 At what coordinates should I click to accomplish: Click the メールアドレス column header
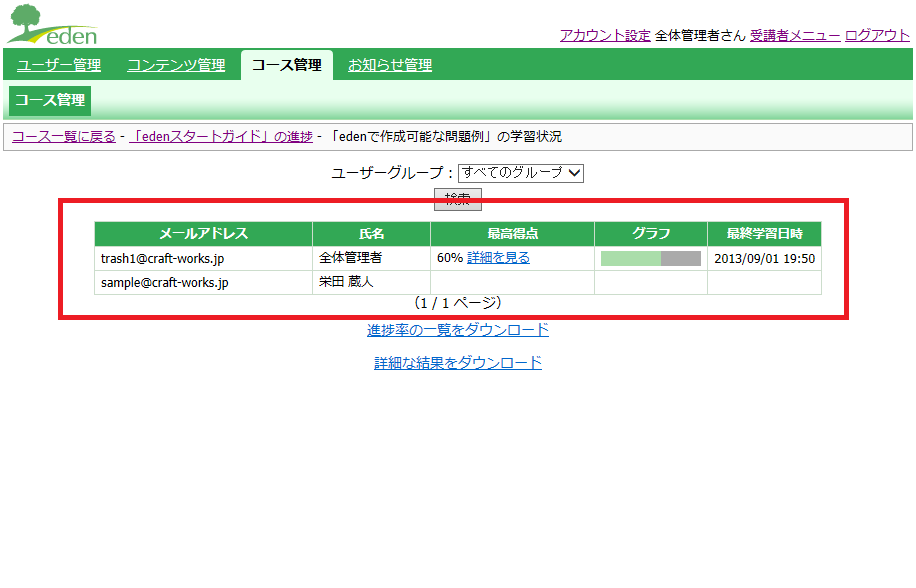[203, 234]
